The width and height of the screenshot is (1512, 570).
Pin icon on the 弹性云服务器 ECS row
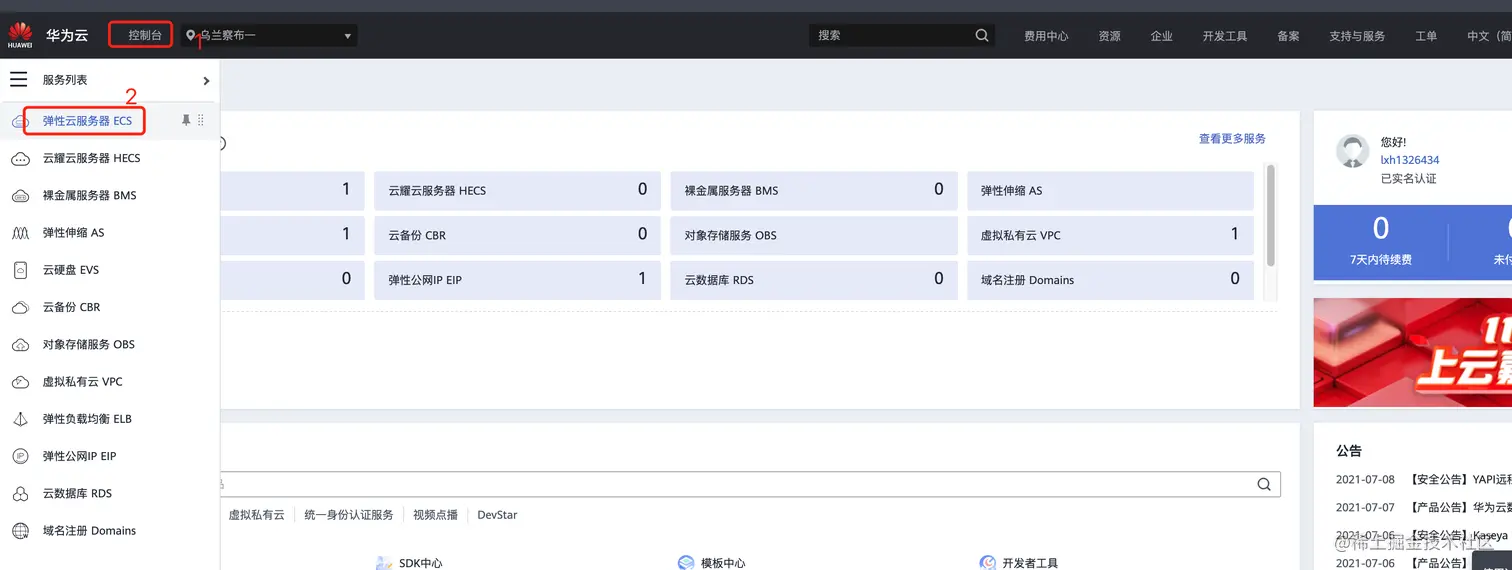click(x=185, y=120)
